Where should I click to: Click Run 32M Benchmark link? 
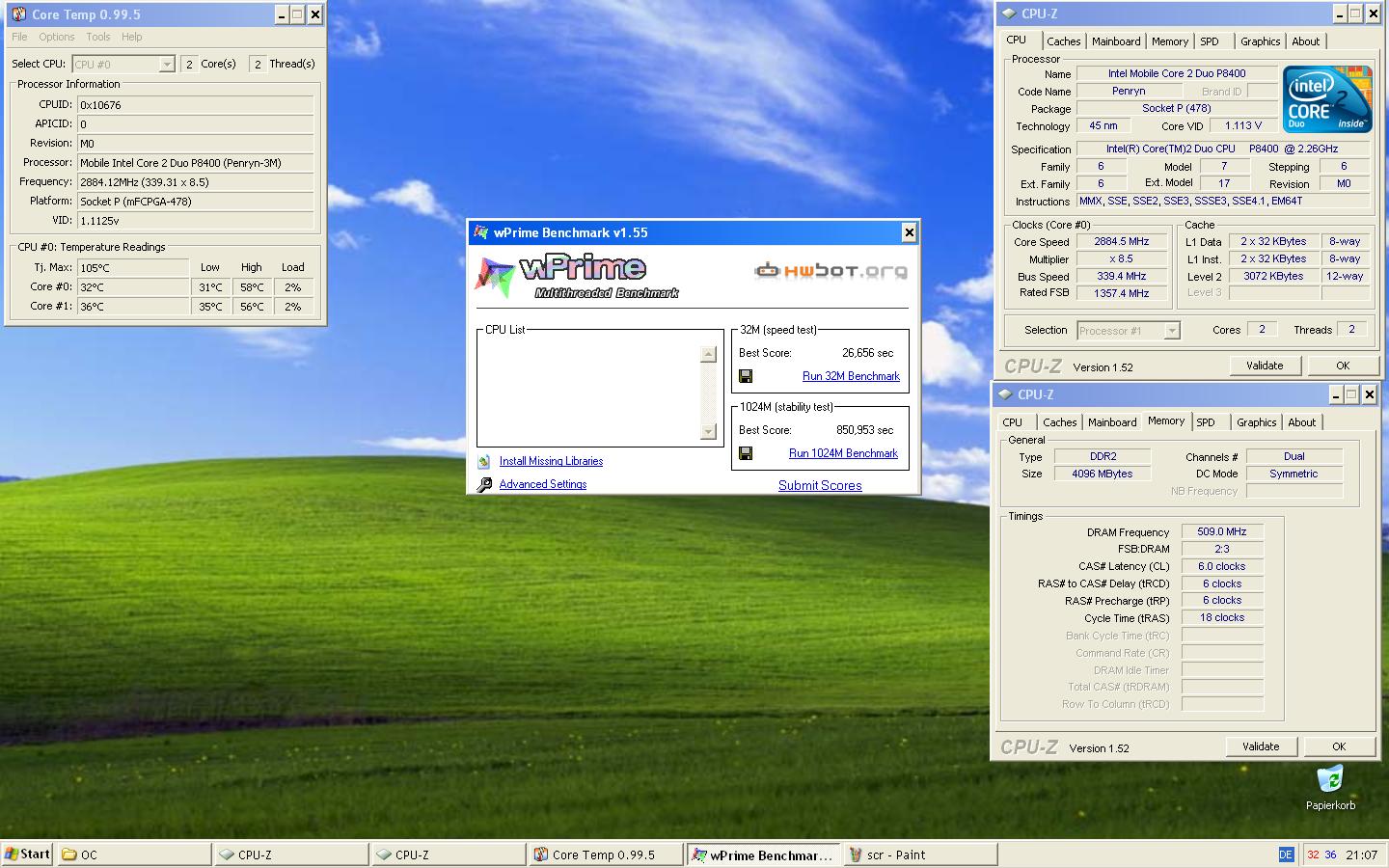click(x=851, y=376)
